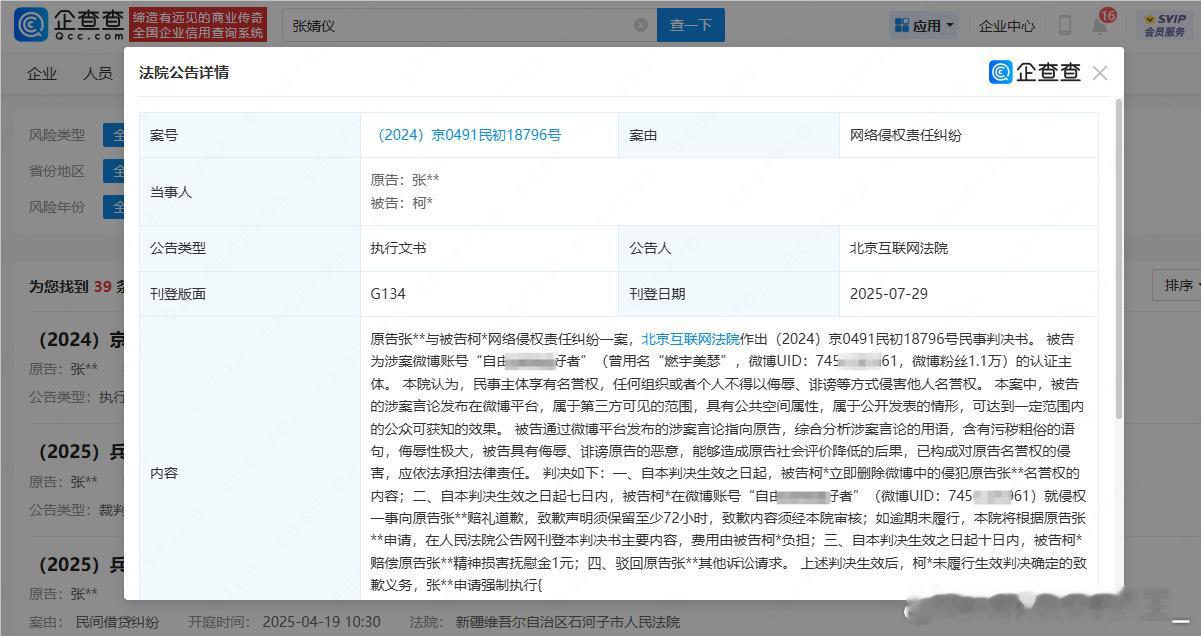Switch to the 人员 tab

click(97, 74)
